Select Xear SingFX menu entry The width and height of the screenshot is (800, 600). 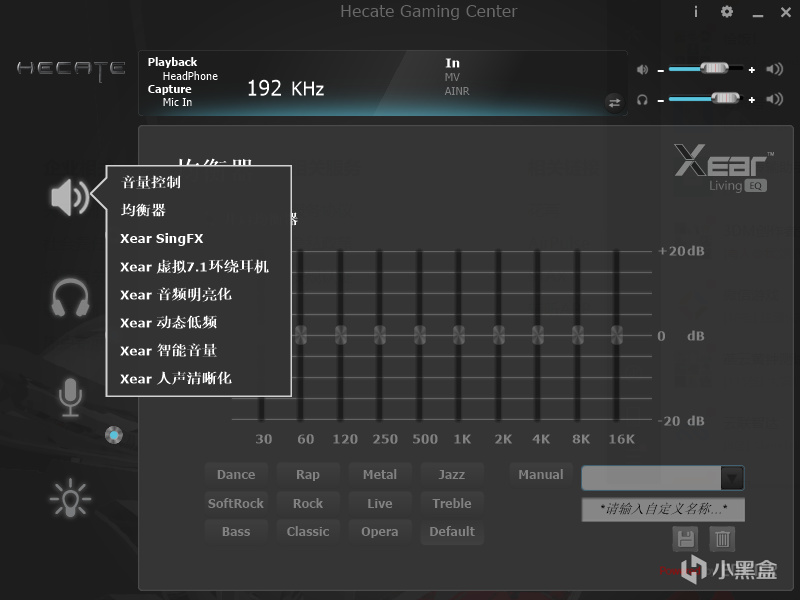pyautogui.click(x=161, y=238)
